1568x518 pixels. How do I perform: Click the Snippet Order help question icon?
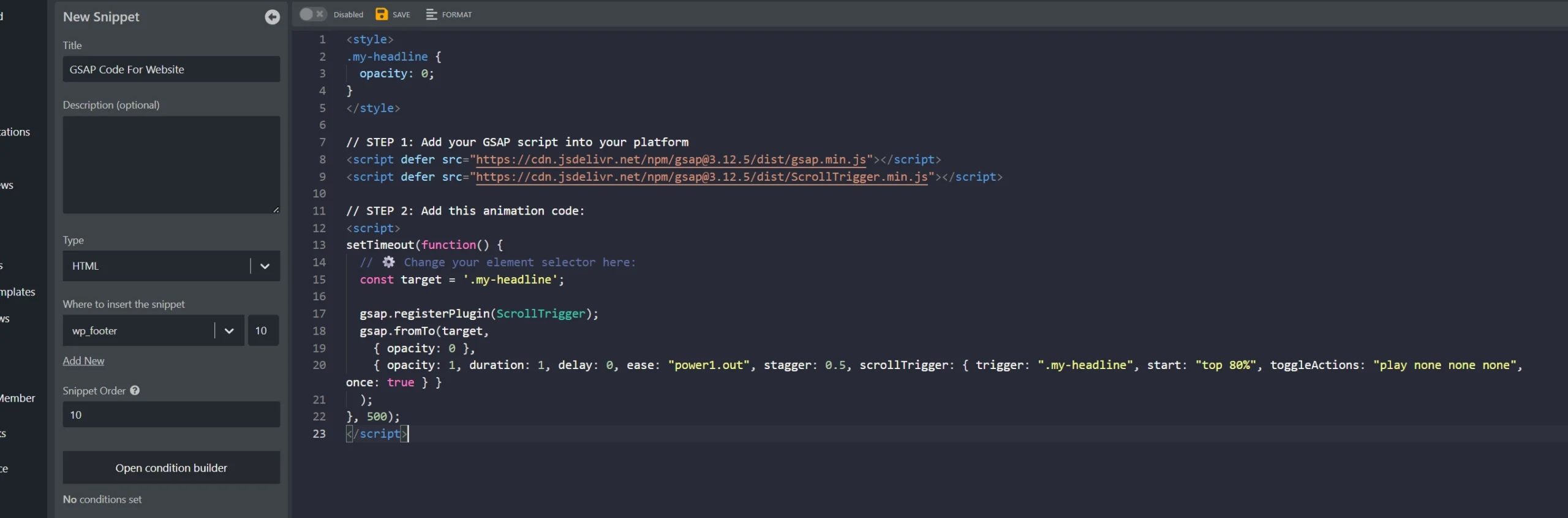[x=135, y=390]
